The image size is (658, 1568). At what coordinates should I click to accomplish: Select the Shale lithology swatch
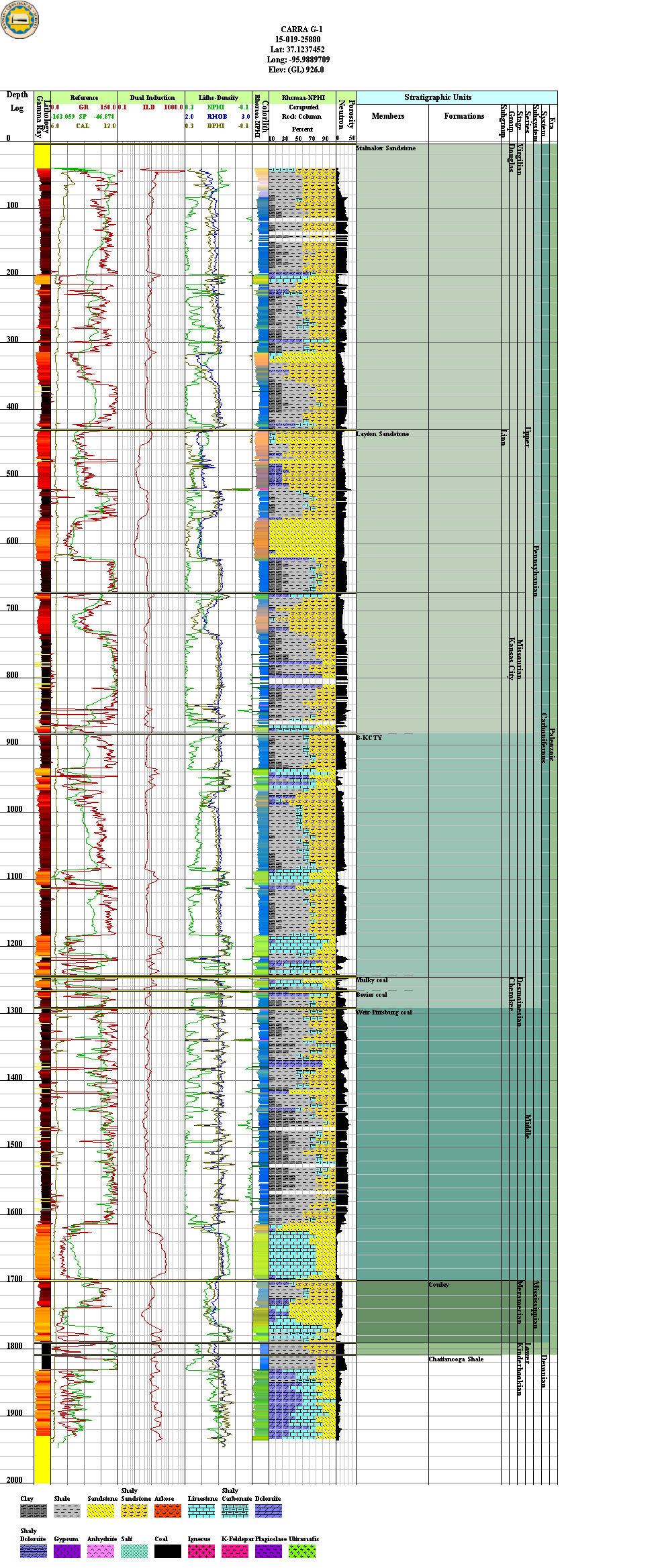tap(67, 1510)
